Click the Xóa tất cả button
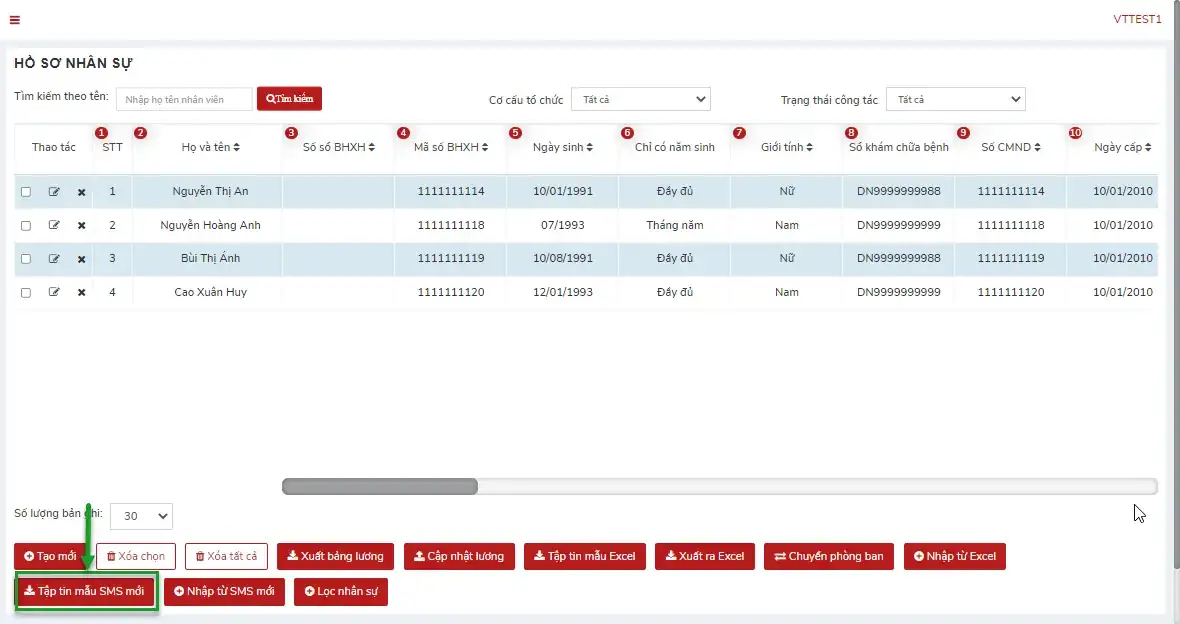 (x=227, y=556)
